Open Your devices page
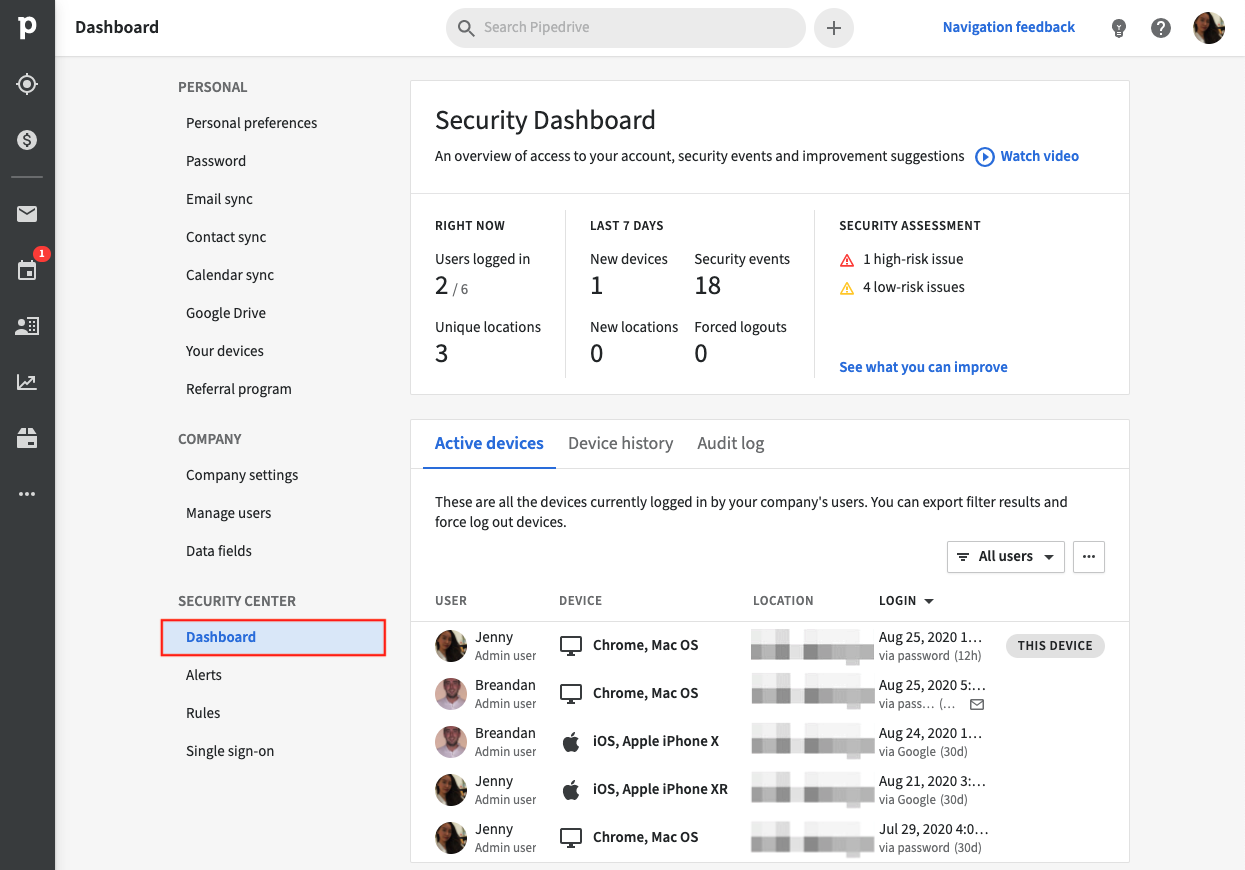The width and height of the screenshot is (1245, 870). (225, 351)
